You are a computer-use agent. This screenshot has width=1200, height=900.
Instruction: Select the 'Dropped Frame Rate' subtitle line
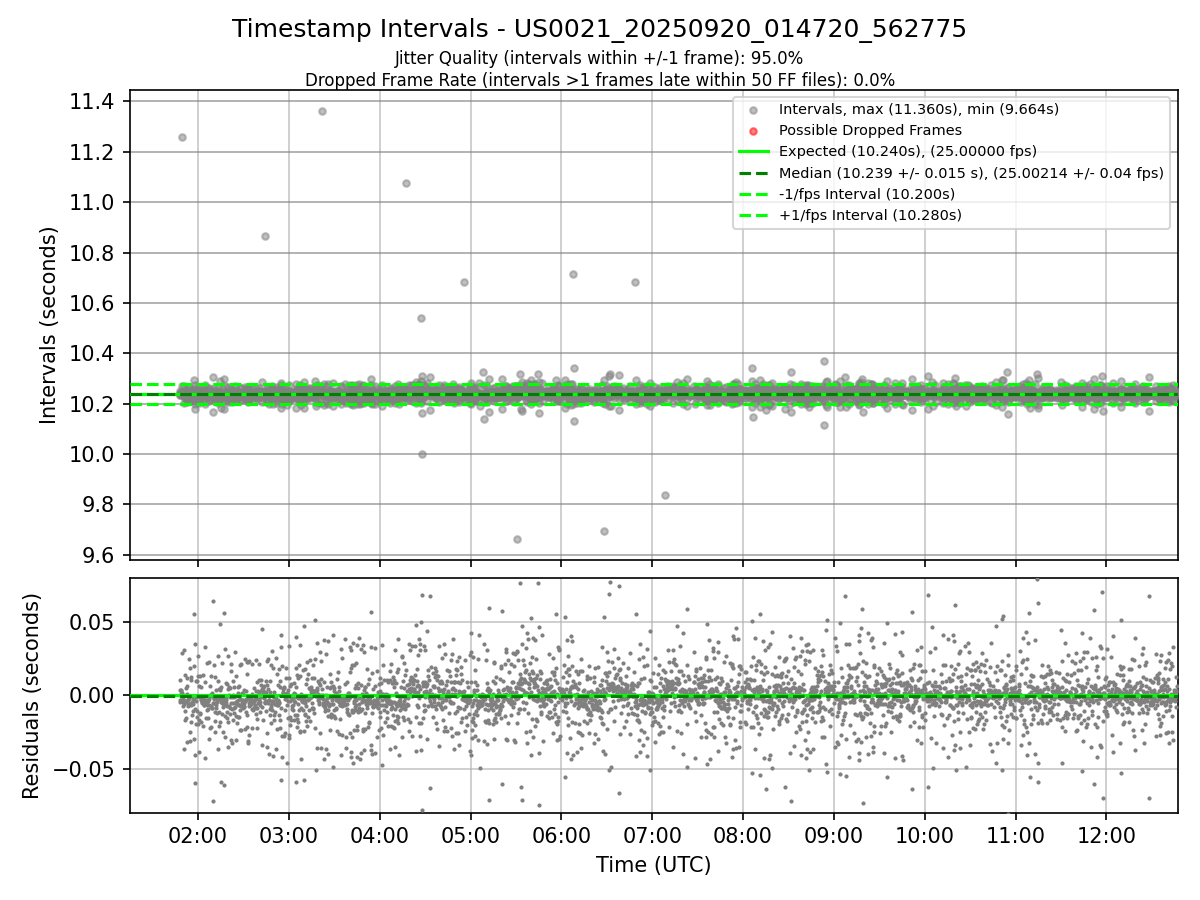point(599,79)
